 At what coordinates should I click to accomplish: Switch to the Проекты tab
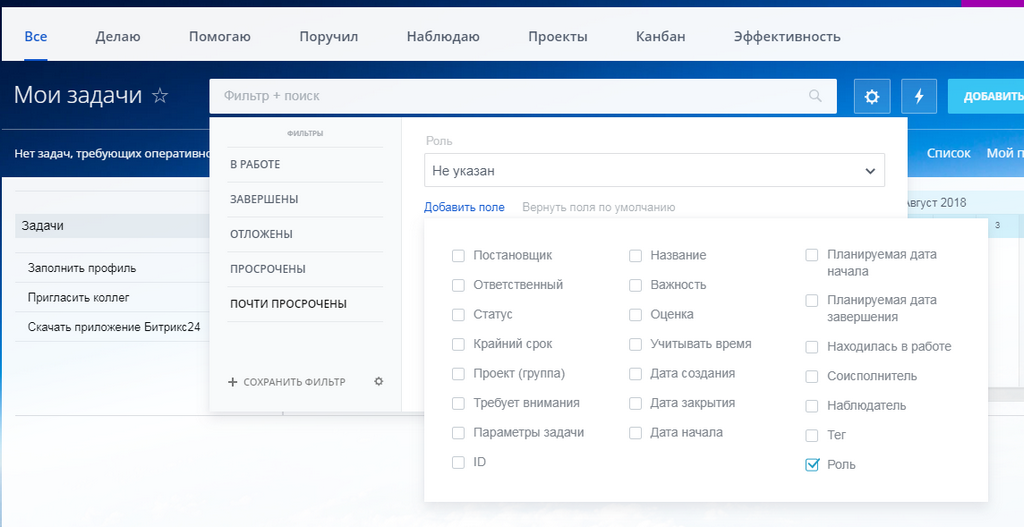558,37
